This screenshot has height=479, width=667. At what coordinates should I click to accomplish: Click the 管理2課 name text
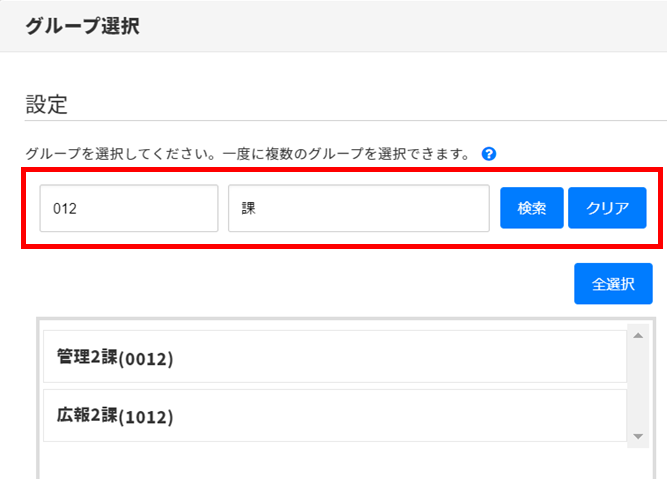pyautogui.click(x=87, y=357)
